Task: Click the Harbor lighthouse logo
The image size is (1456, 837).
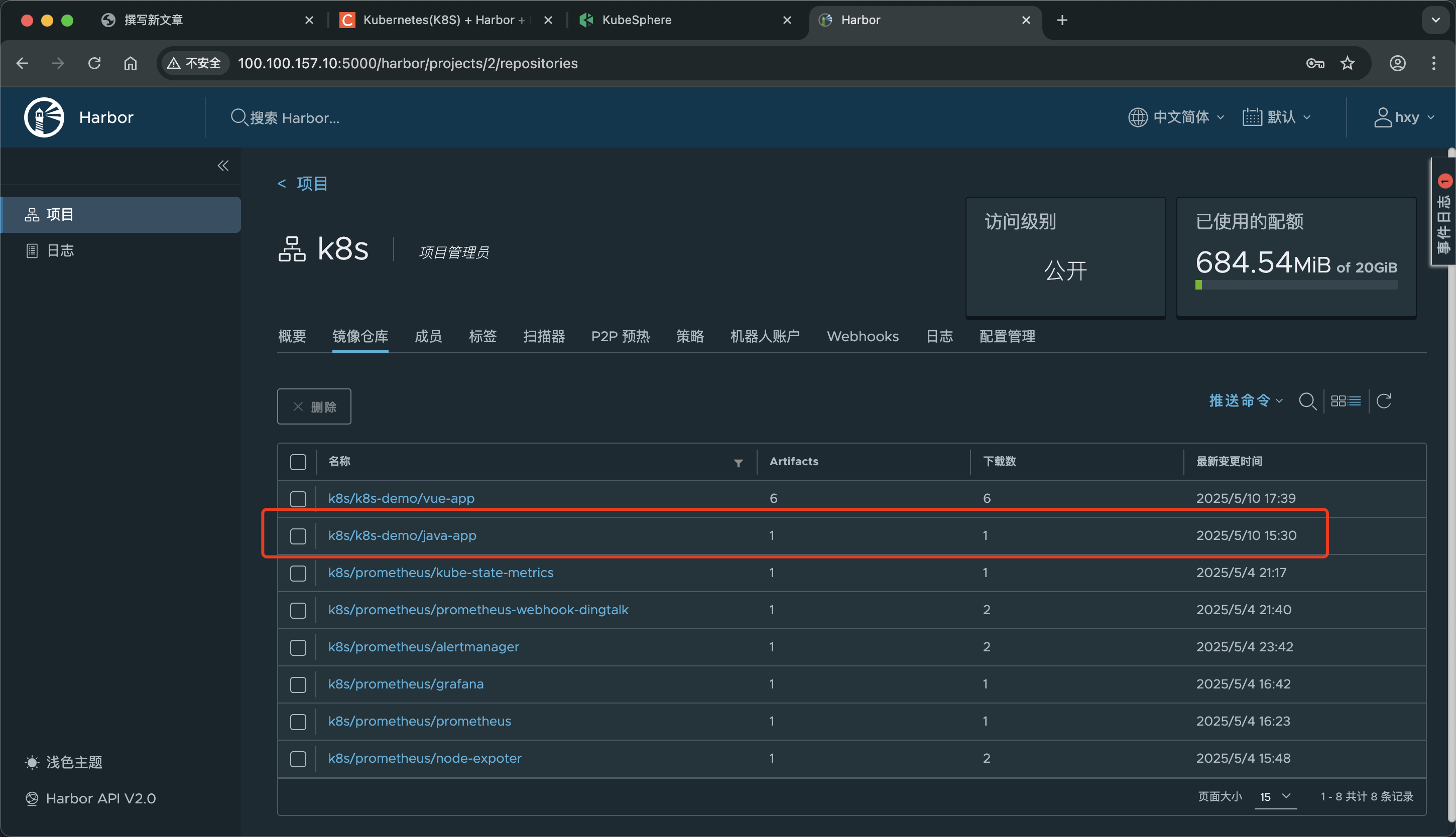Action: [44, 117]
